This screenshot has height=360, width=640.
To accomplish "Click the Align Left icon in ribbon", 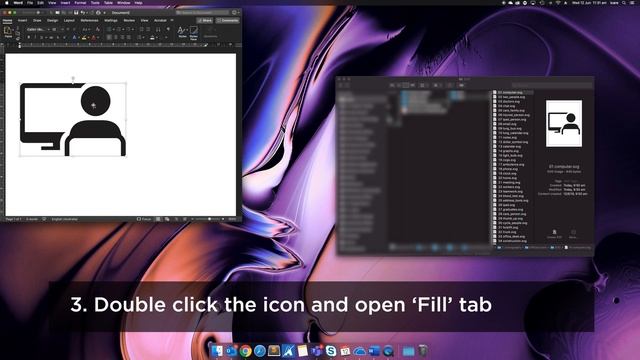I will [x=109, y=37].
